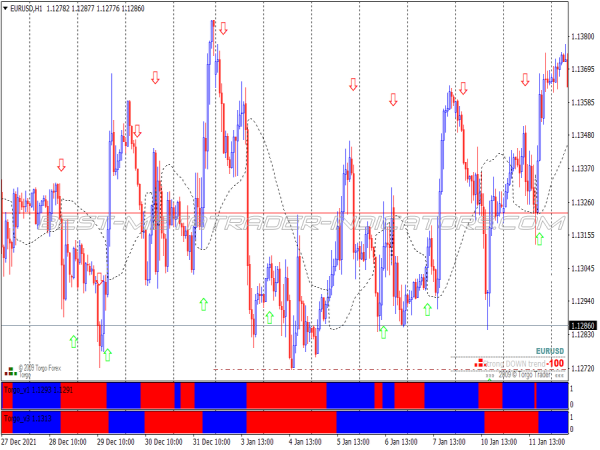Screen dimensions: 600x450
Task: Select the teal 'EURUSD' label
Action: [x=550, y=351]
